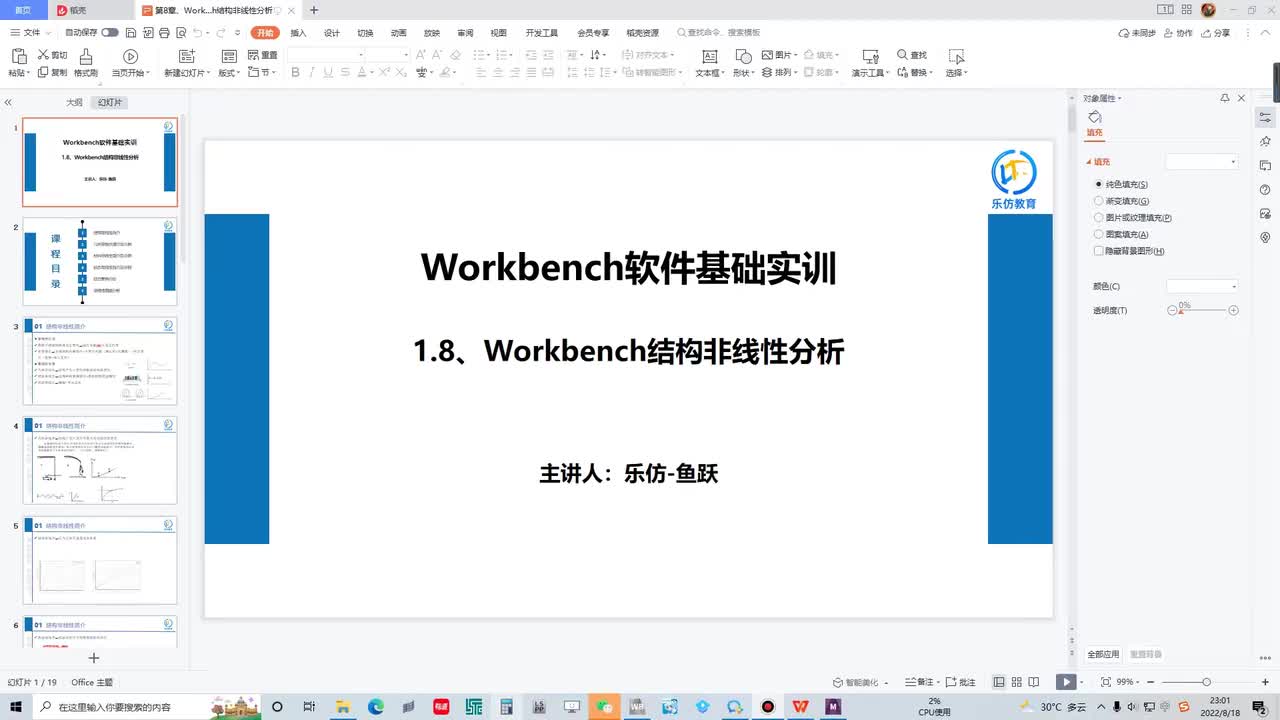The height and width of the screenshot is (720, 1280).
Task: Click the New Slide (新建幻灯片) icon
Action: (186, 56)
